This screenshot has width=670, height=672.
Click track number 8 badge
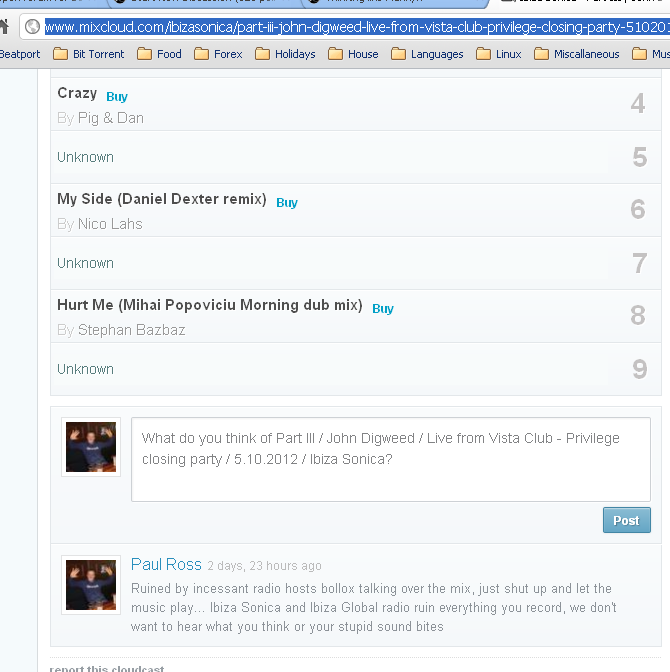tap(638, 315)
